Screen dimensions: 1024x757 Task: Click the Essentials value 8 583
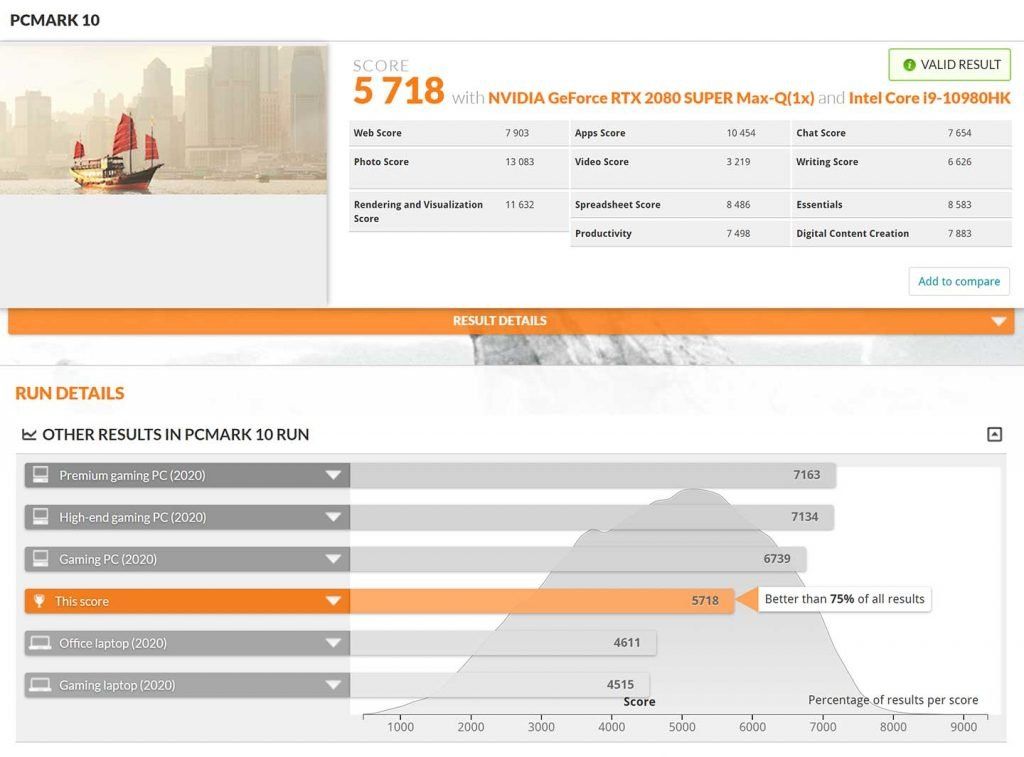[959, 204]
